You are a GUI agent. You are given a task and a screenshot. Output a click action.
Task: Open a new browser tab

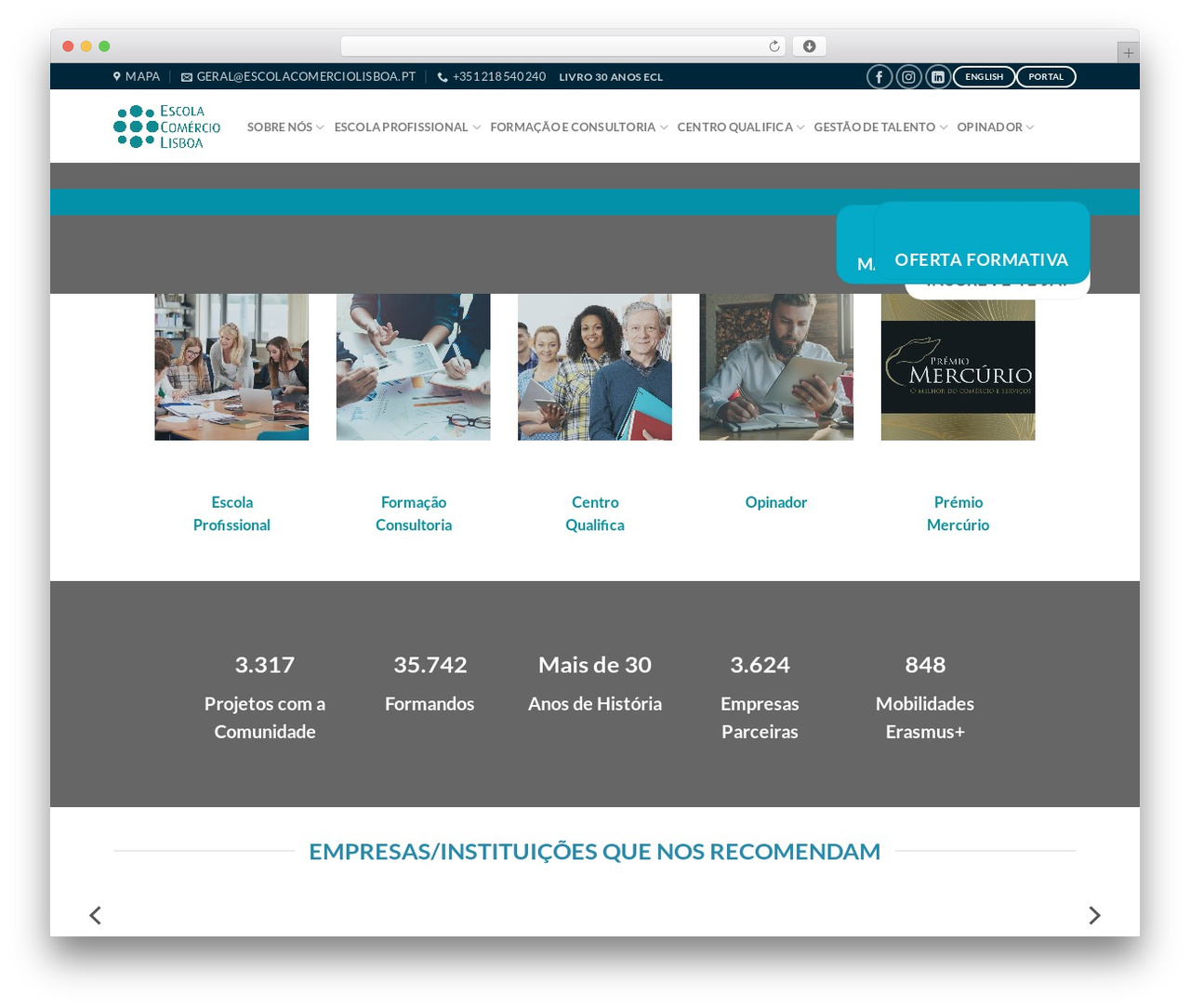click(x=1128, y=53)
